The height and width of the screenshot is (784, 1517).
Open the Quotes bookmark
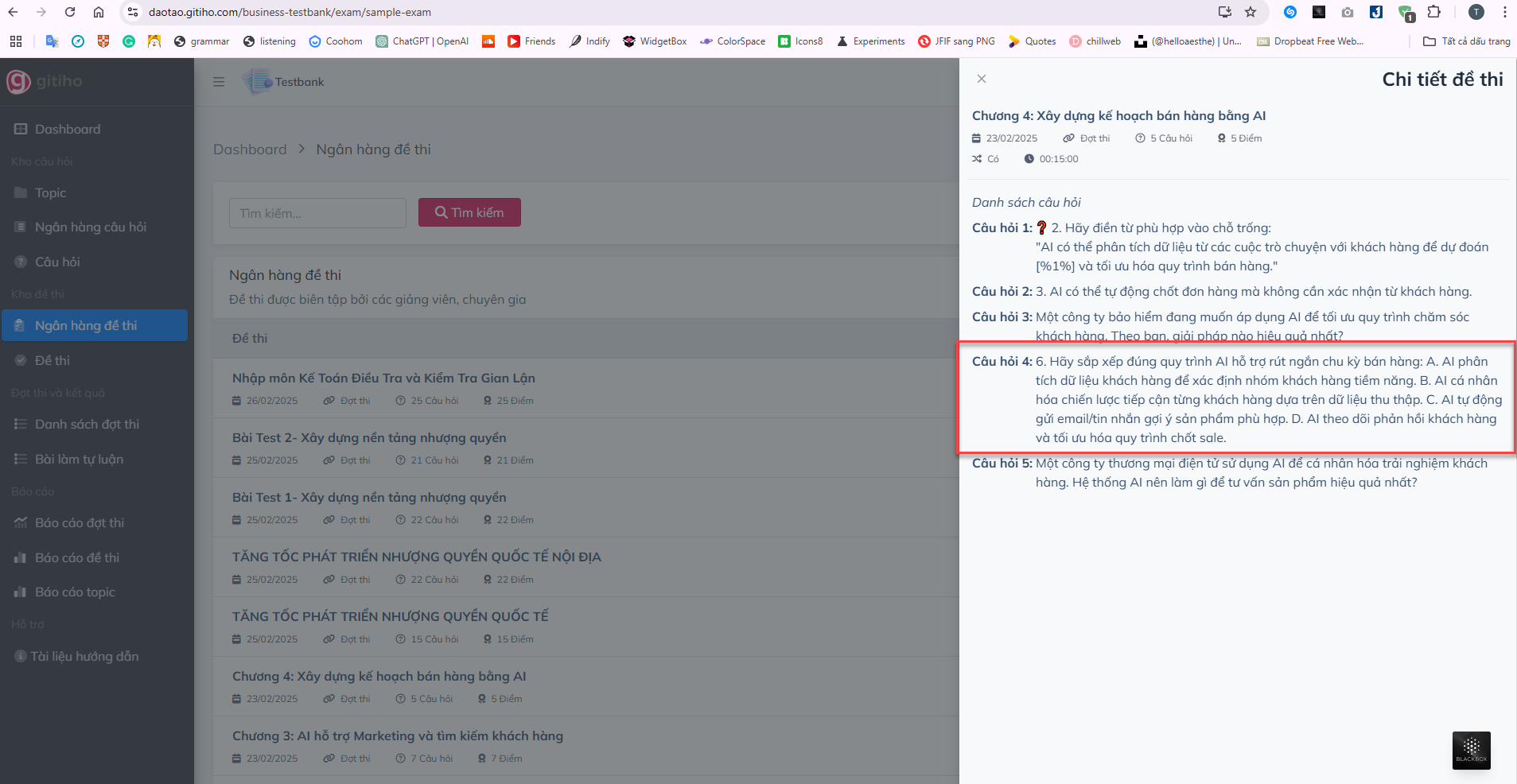1032,41
